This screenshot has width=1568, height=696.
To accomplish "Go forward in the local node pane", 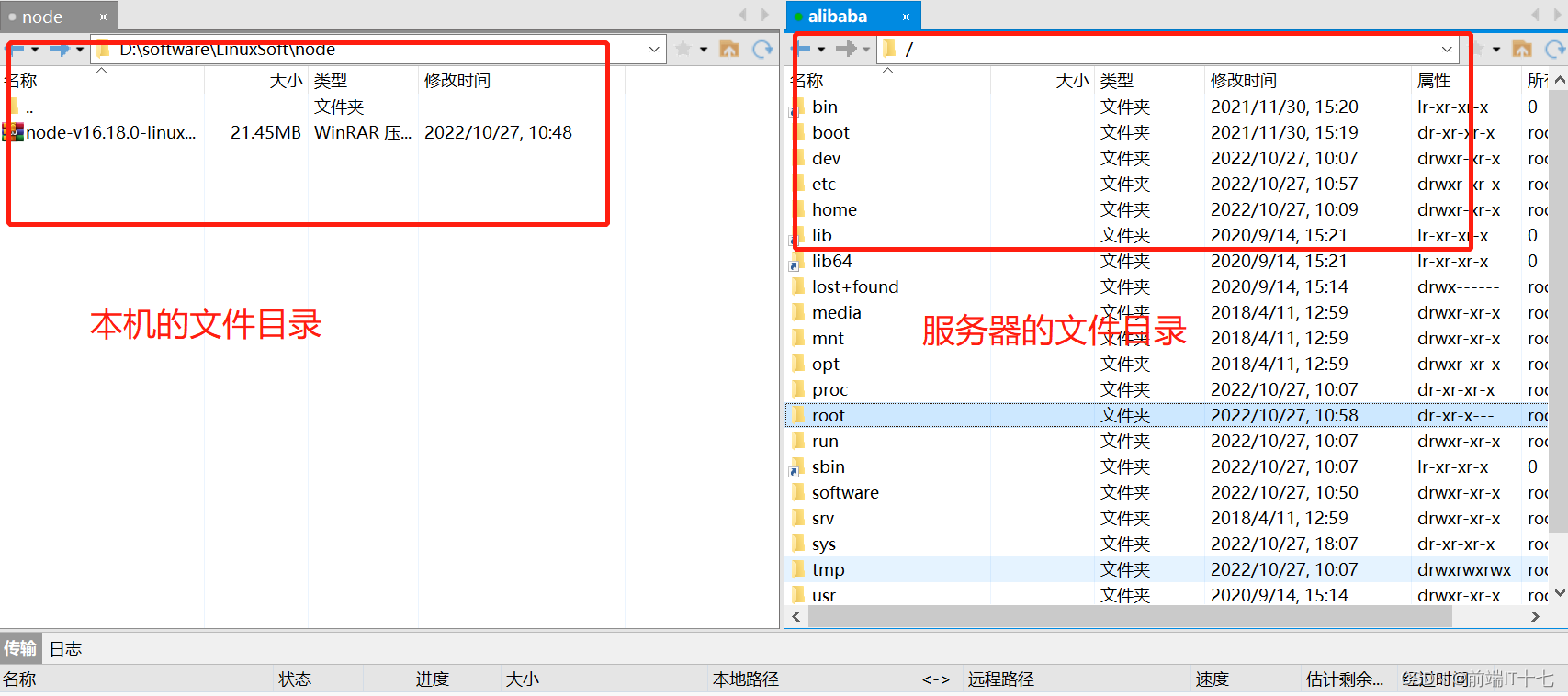I will (60, 49).
